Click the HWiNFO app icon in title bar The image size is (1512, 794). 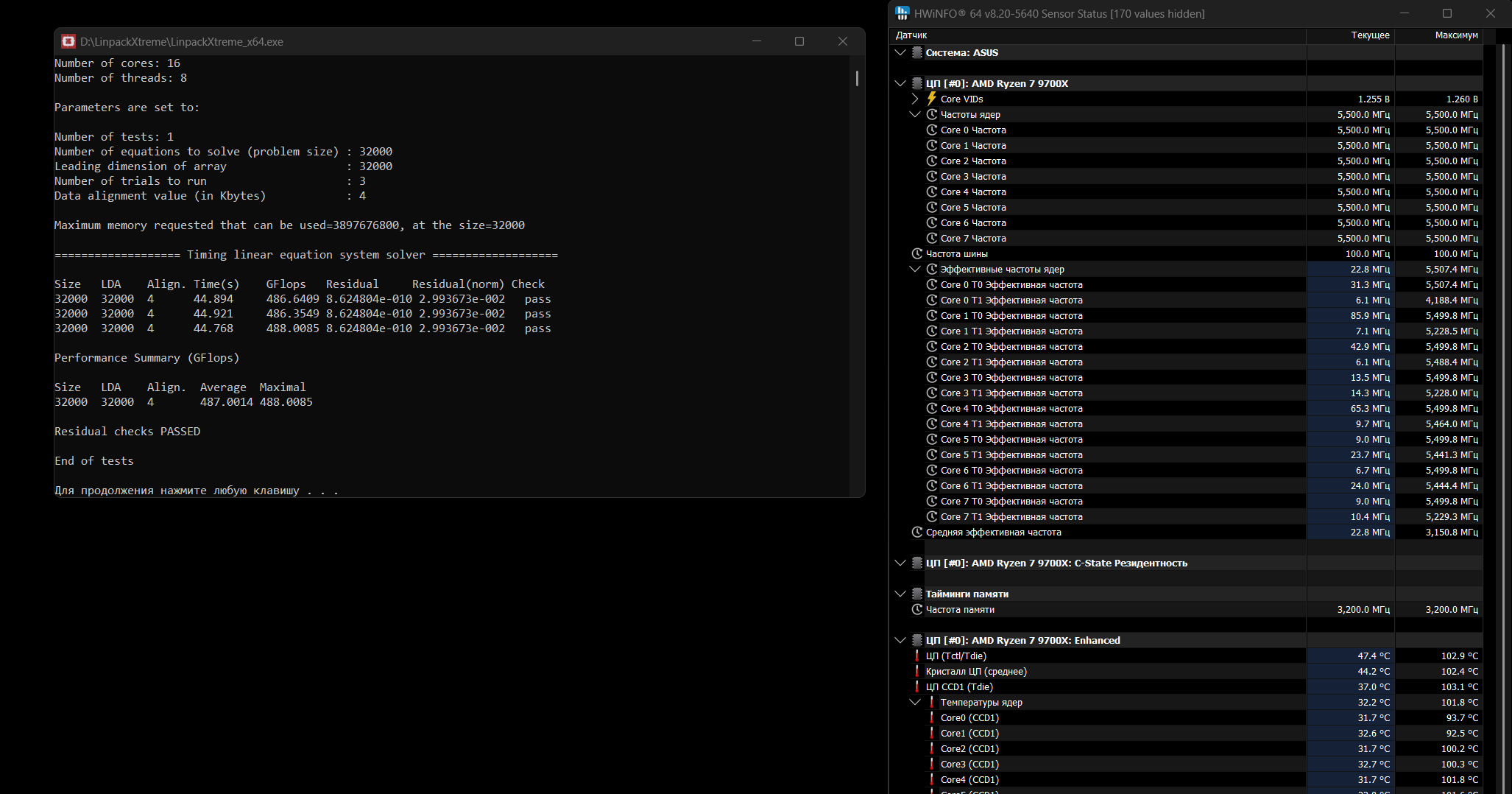902,13
